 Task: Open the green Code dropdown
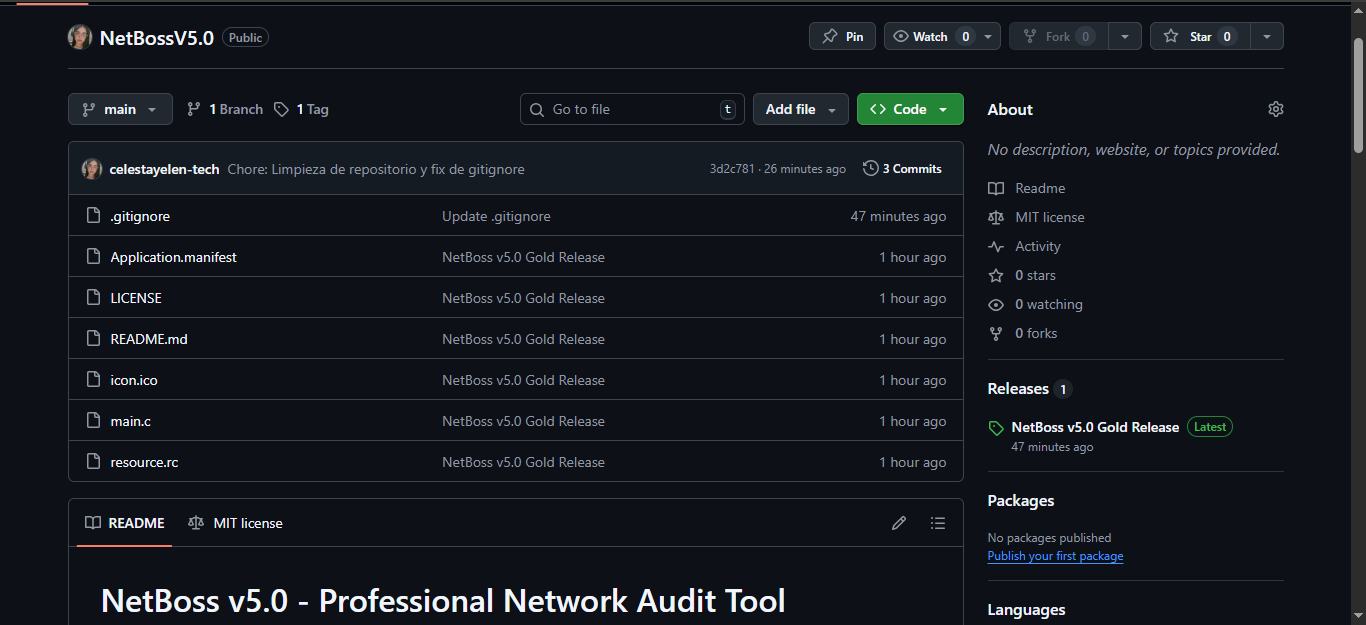click(910, 109)
